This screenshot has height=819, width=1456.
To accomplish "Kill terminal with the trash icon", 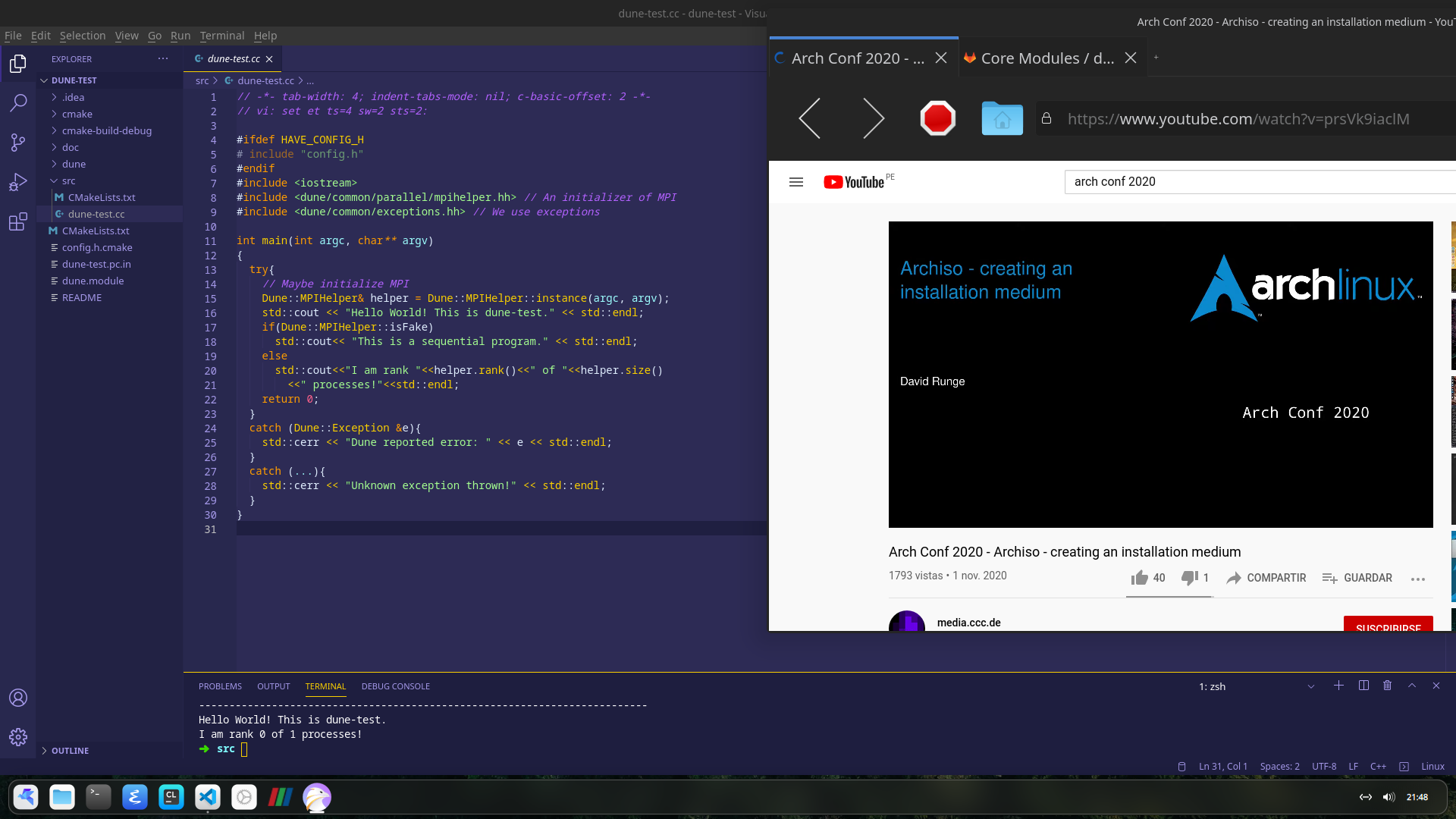I will [x=1387, y=686].
